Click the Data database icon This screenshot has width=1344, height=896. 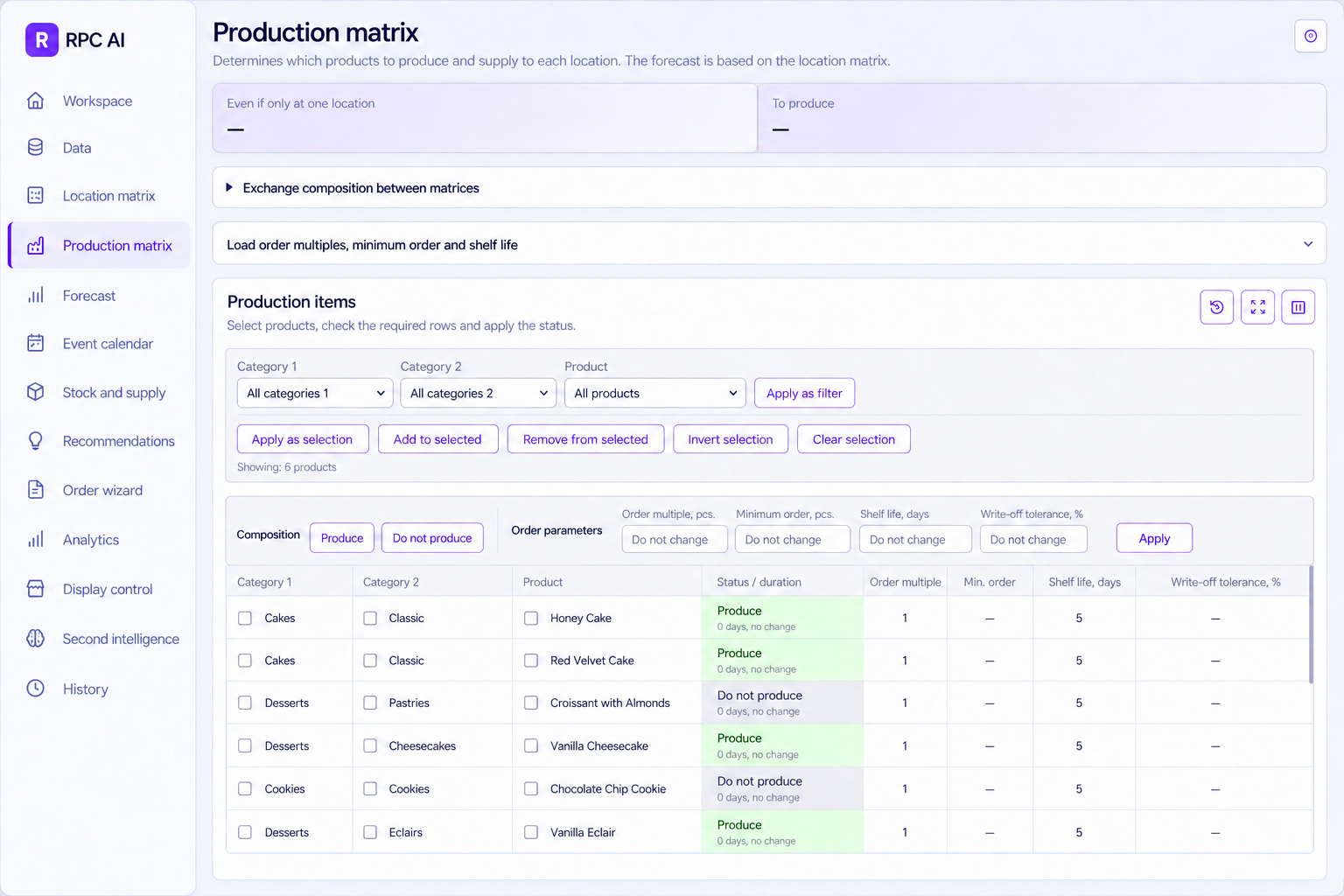(x=36, y=147)
